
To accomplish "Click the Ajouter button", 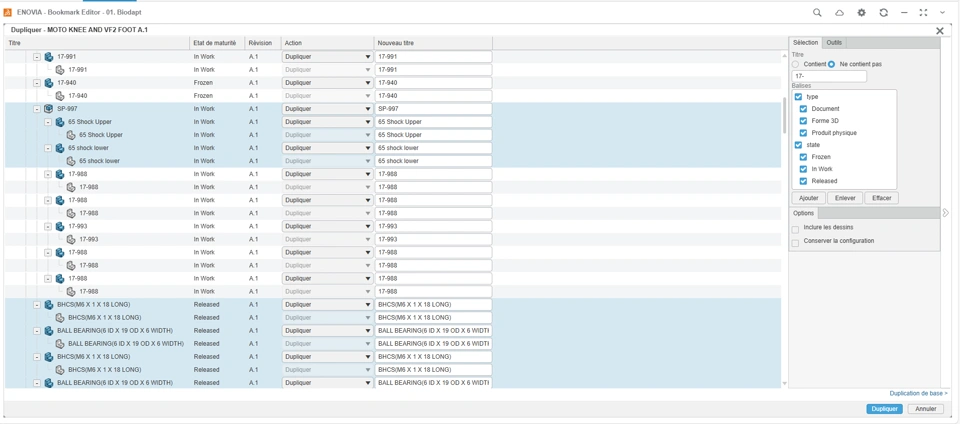I will click(x=809, y=198).
